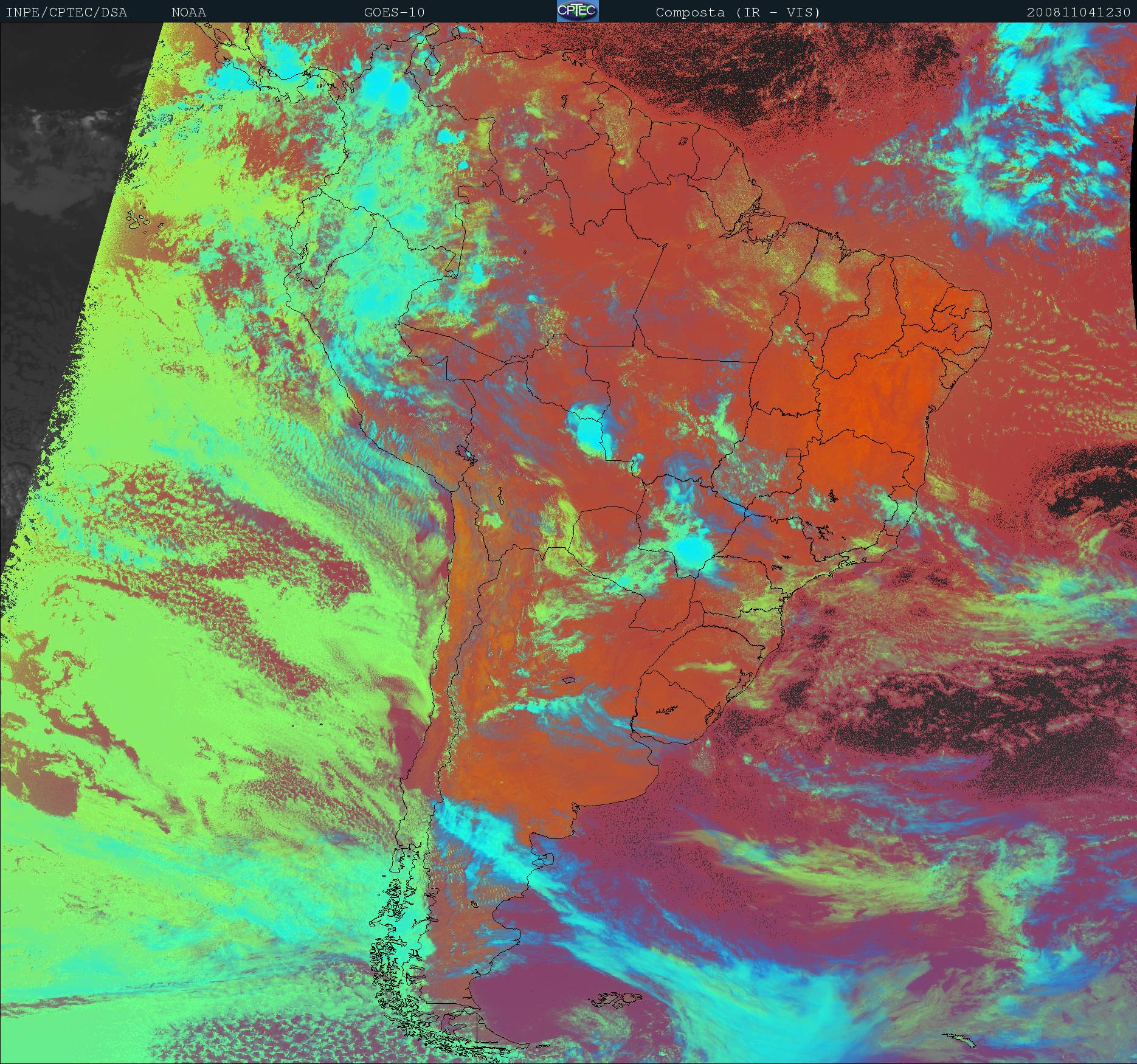Click the small square Distrito Federal outline
The height and width of the screenshot is (1064, 1137).
pos(793,452)
